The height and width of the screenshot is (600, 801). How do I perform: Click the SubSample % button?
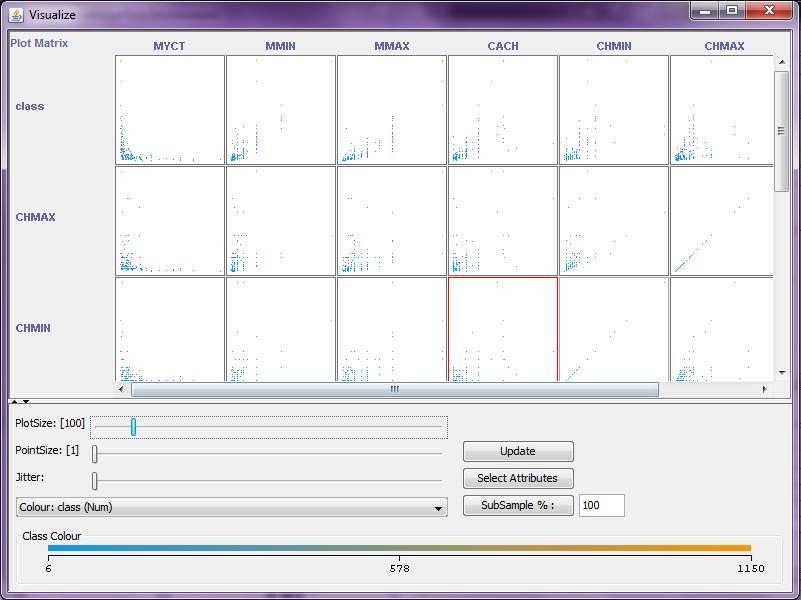518,506
